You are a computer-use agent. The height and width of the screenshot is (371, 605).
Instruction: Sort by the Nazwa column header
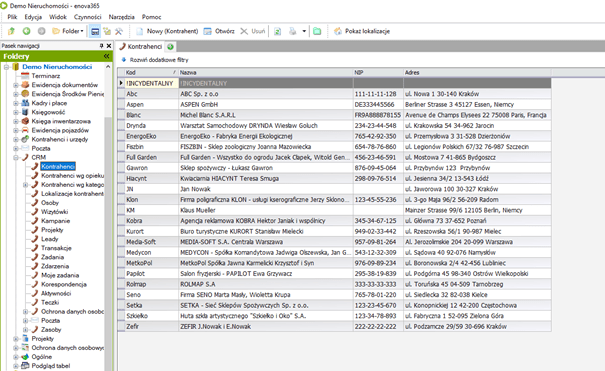pyautogui.click(x=265, y=73)
